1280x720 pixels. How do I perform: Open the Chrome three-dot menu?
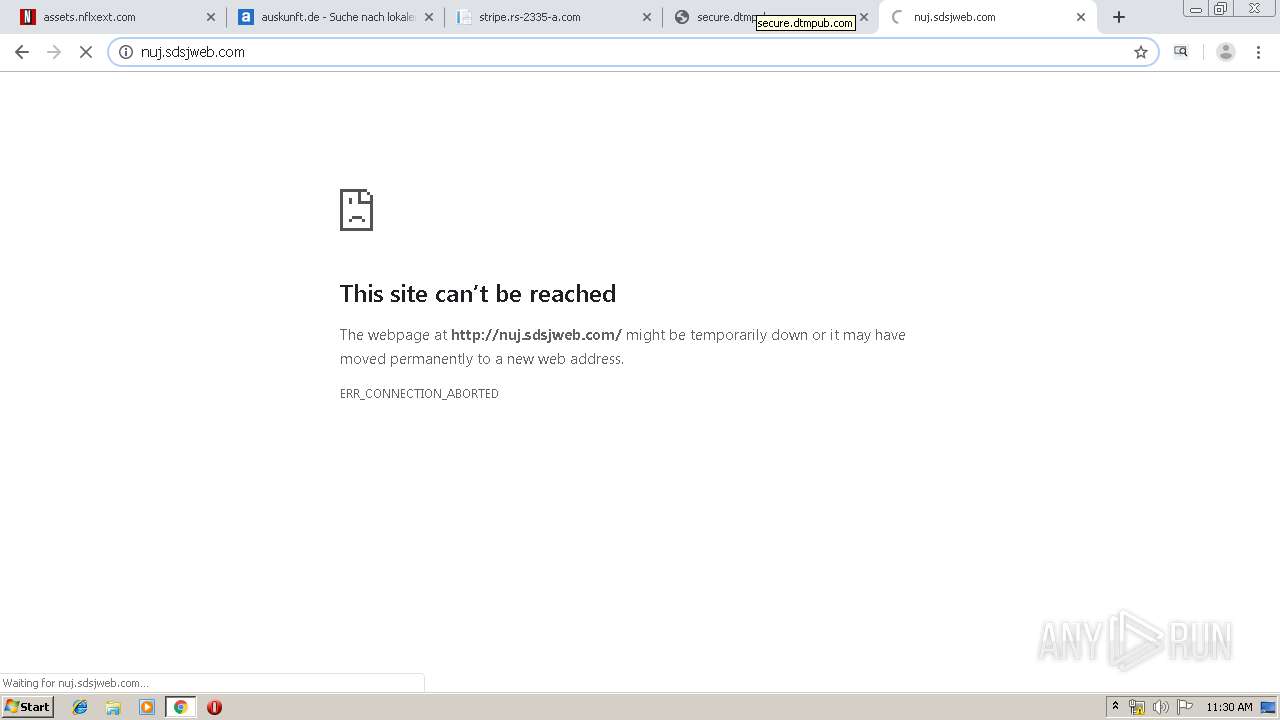point(1258,52)
